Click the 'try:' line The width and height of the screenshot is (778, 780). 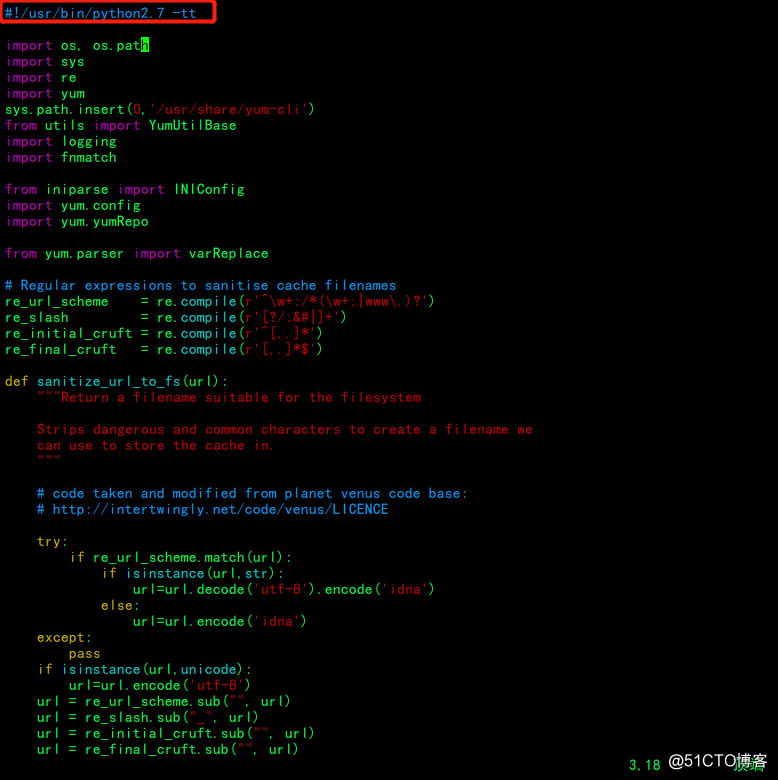(52, 541)
